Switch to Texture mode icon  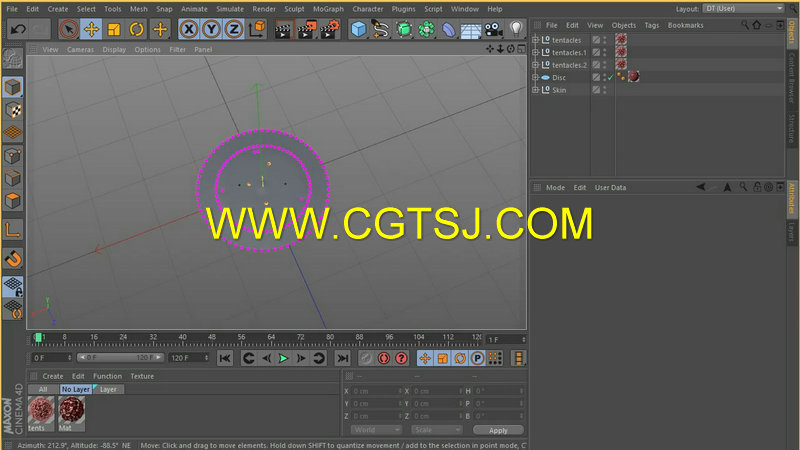[x=13, y=110]
